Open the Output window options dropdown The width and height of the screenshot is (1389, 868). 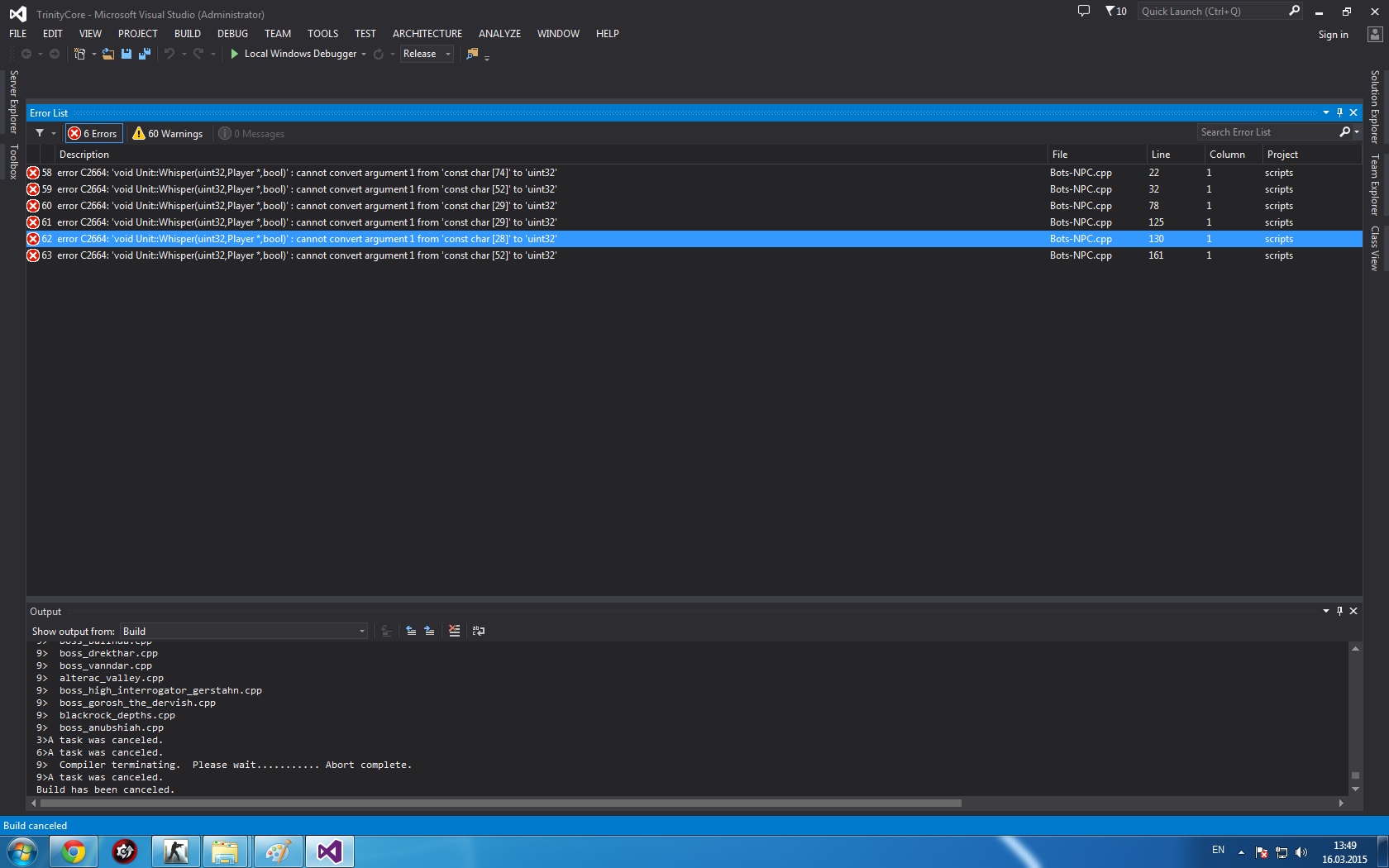tap(1326, 611)
